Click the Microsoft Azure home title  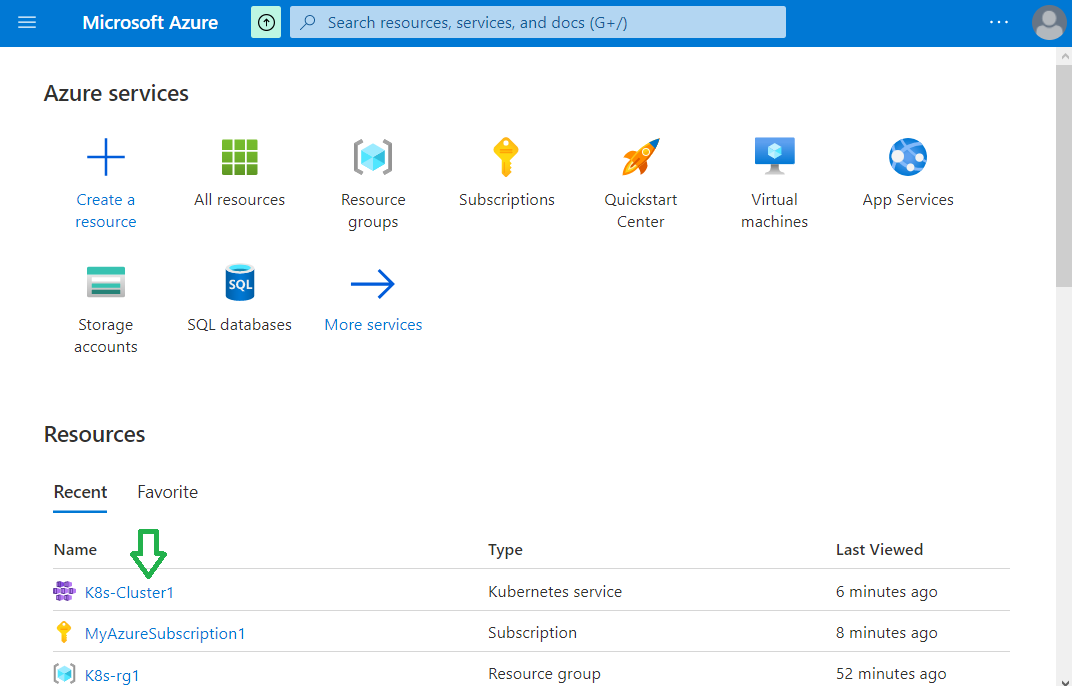(x=150, y=23)
